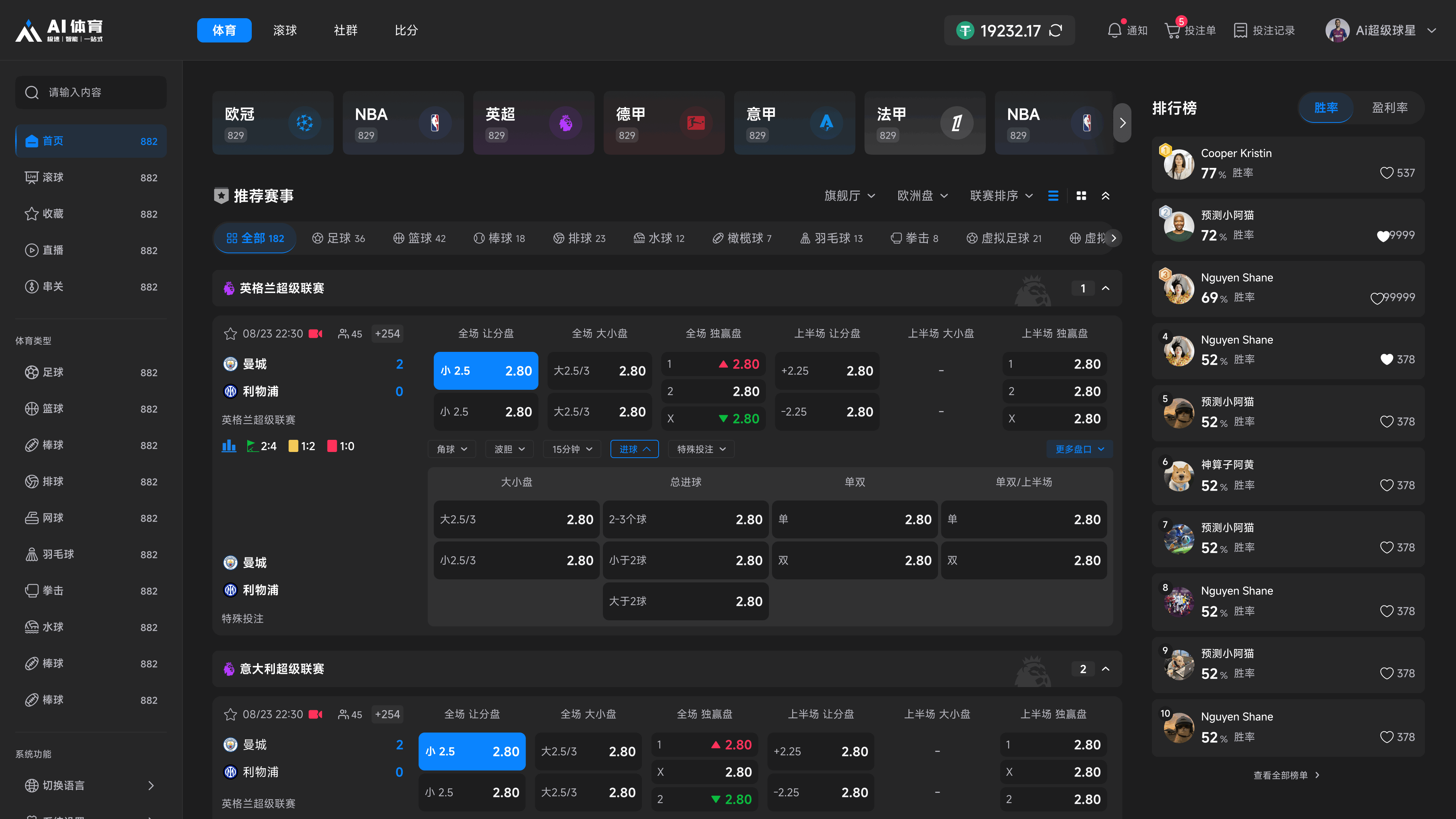The height and width of the screenshot is (819, 1456).
Task: Expand the 更多盘口 dropdown
Action: point(1079,449)
